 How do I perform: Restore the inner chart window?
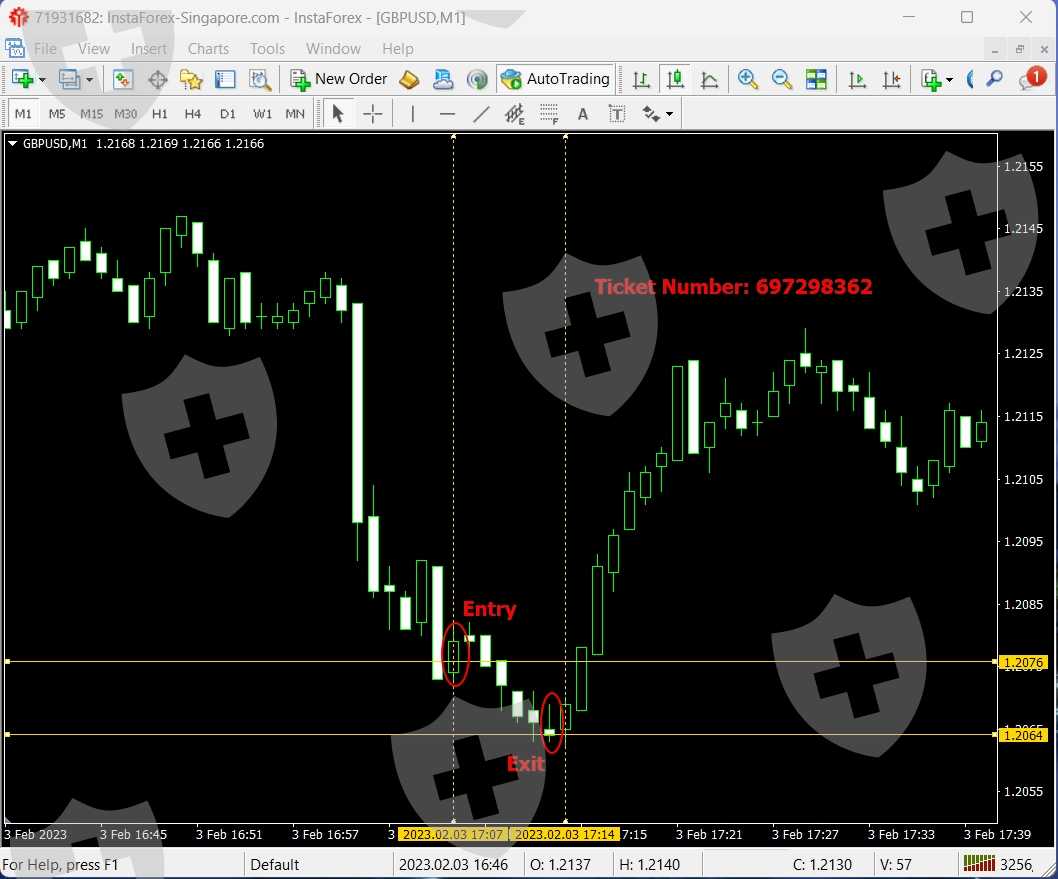click(1020, 49)
